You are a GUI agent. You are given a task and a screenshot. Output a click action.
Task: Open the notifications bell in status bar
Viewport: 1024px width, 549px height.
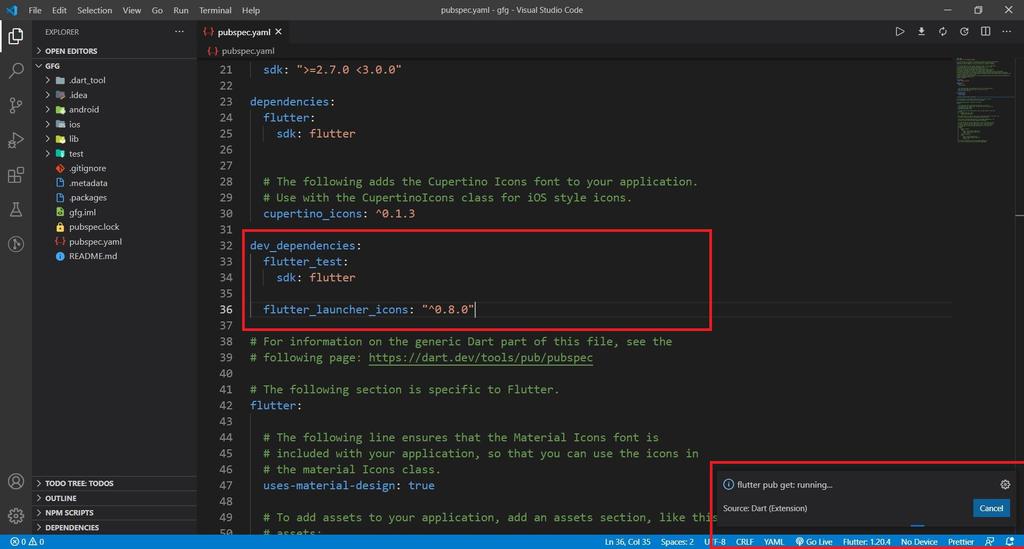point(1010,542)
